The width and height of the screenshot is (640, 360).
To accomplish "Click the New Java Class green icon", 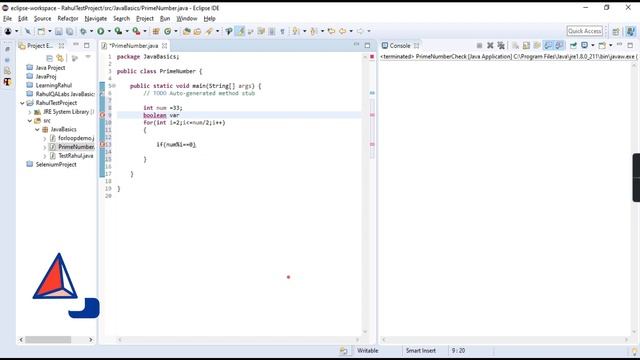I will click(x=167, y=31).
